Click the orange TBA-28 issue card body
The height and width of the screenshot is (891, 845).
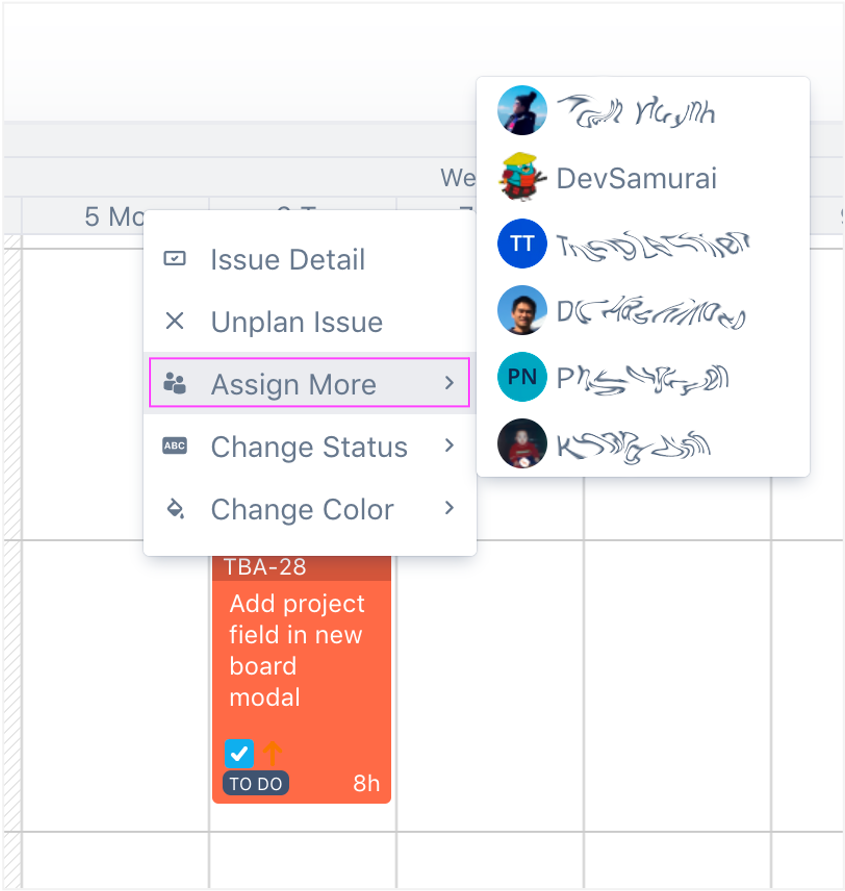[300, 650]
